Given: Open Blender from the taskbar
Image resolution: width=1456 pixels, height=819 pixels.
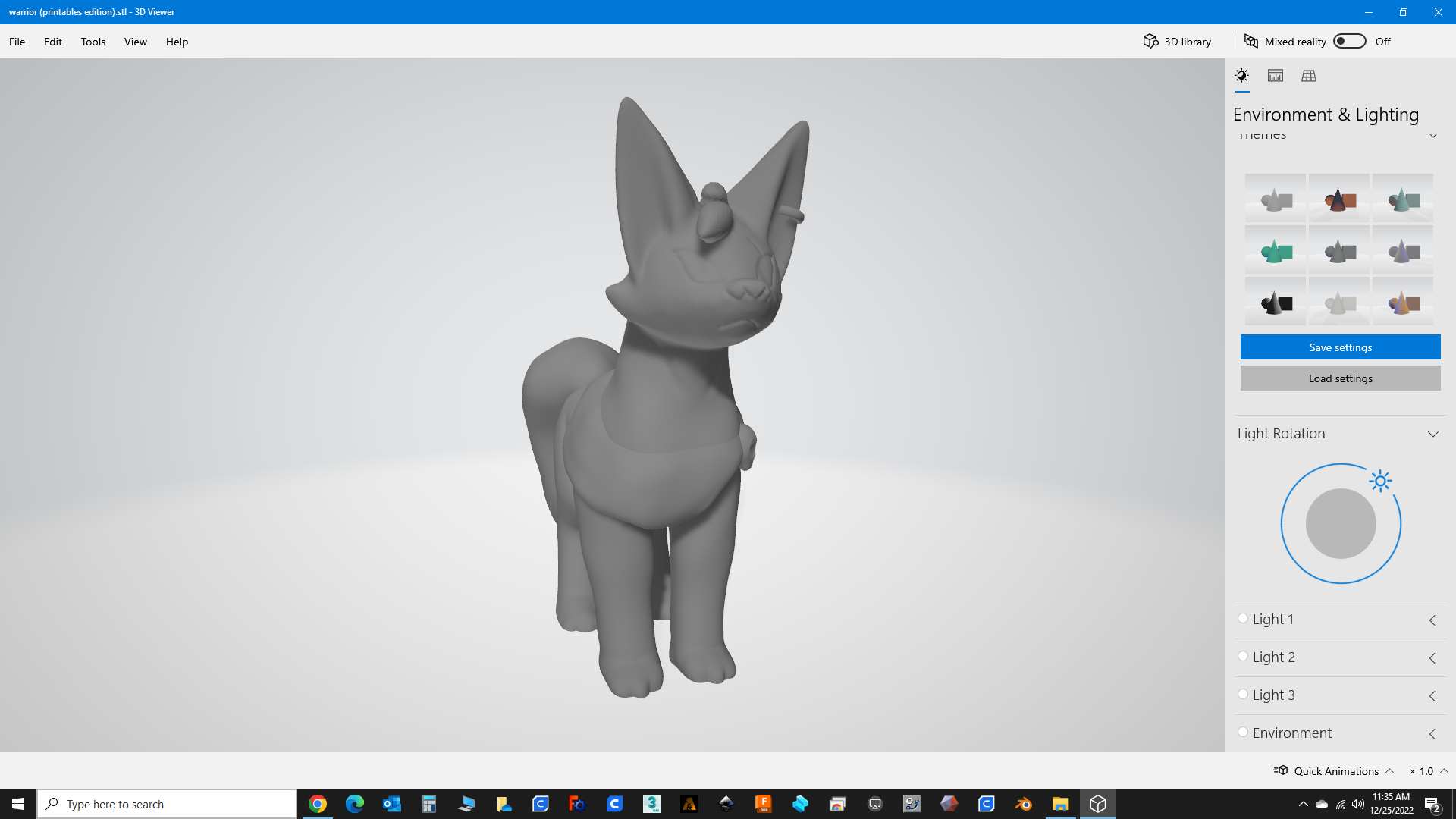Looking at the screenshot, I should tap(1024, 804).
